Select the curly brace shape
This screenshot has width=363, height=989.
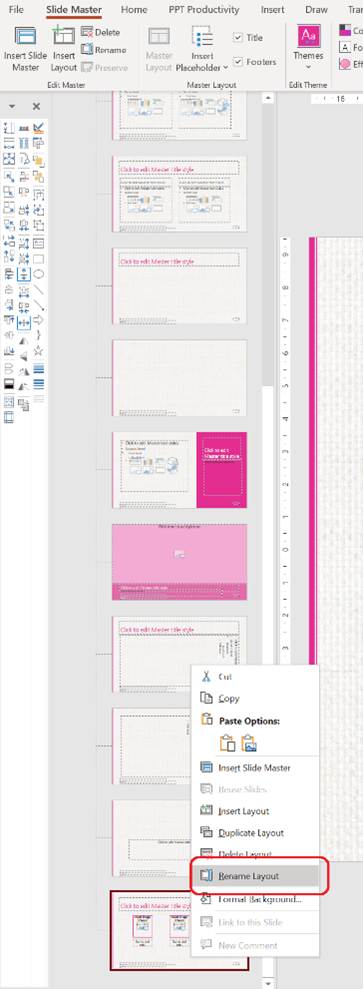tap(38, 335)
